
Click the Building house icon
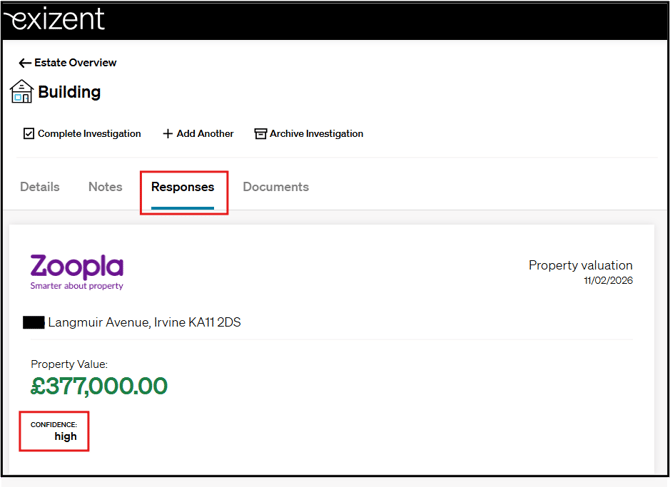[x=21, y=91]
